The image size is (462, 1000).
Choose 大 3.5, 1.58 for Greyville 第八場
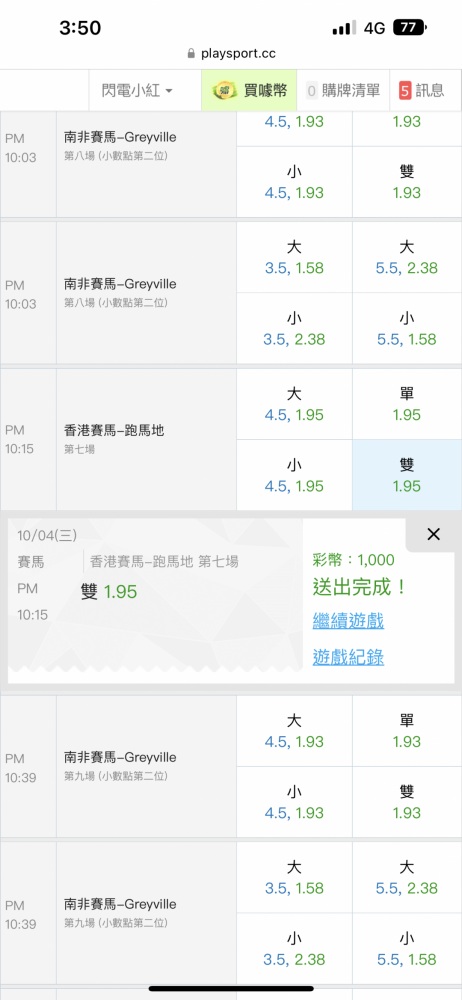point(294,257)
